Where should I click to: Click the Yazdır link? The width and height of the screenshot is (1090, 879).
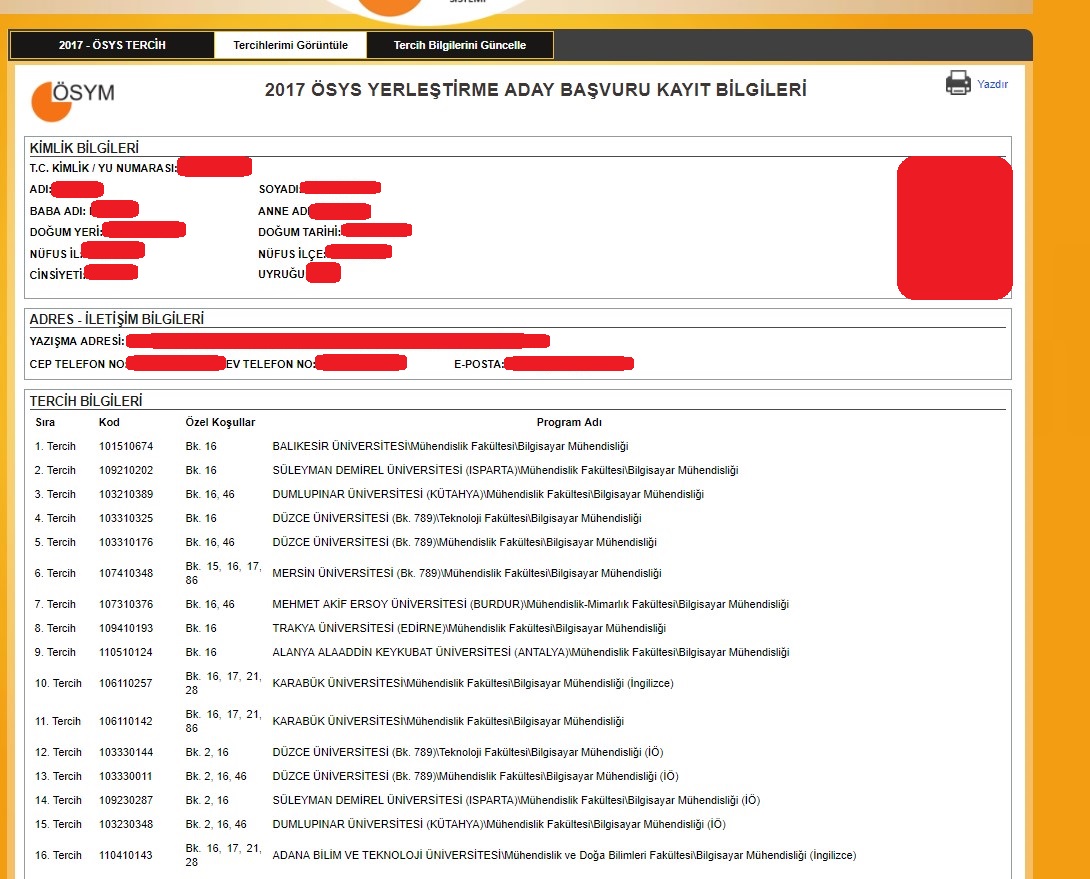pos(992,85)
